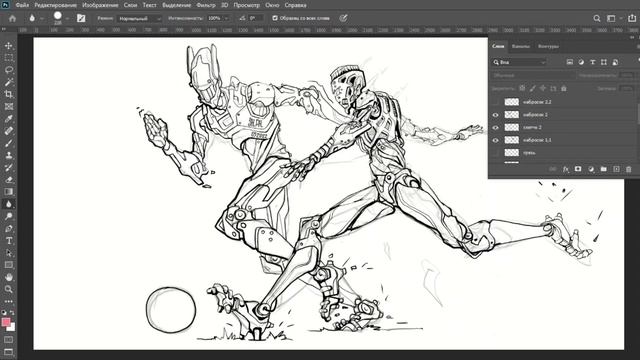The image size is (640, 360).
Task: Switch to the Каналы tab
Action: pyautogui.click(x=521, y=46)
